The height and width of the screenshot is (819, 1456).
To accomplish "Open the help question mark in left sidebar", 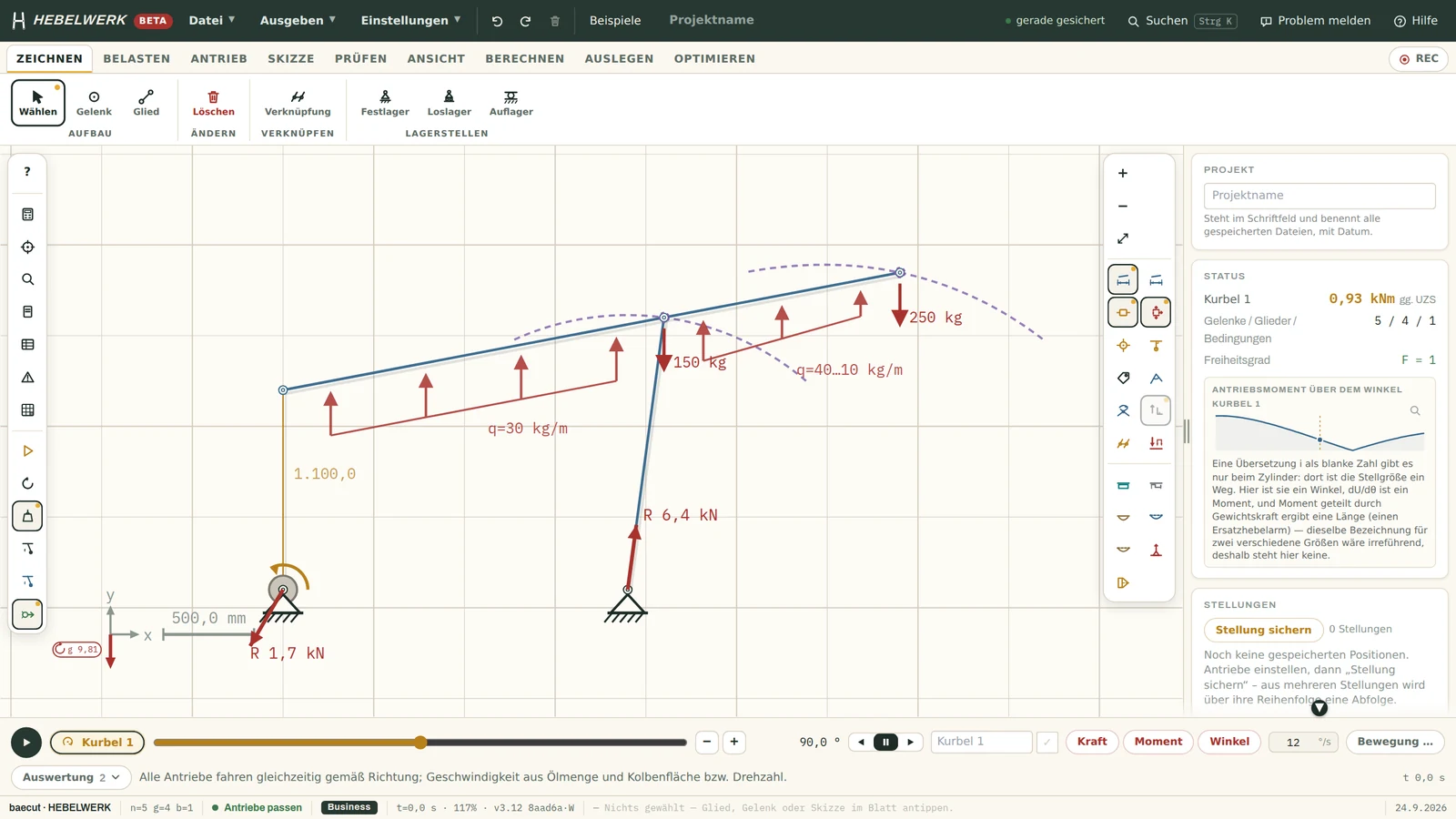I will (27, 171).
